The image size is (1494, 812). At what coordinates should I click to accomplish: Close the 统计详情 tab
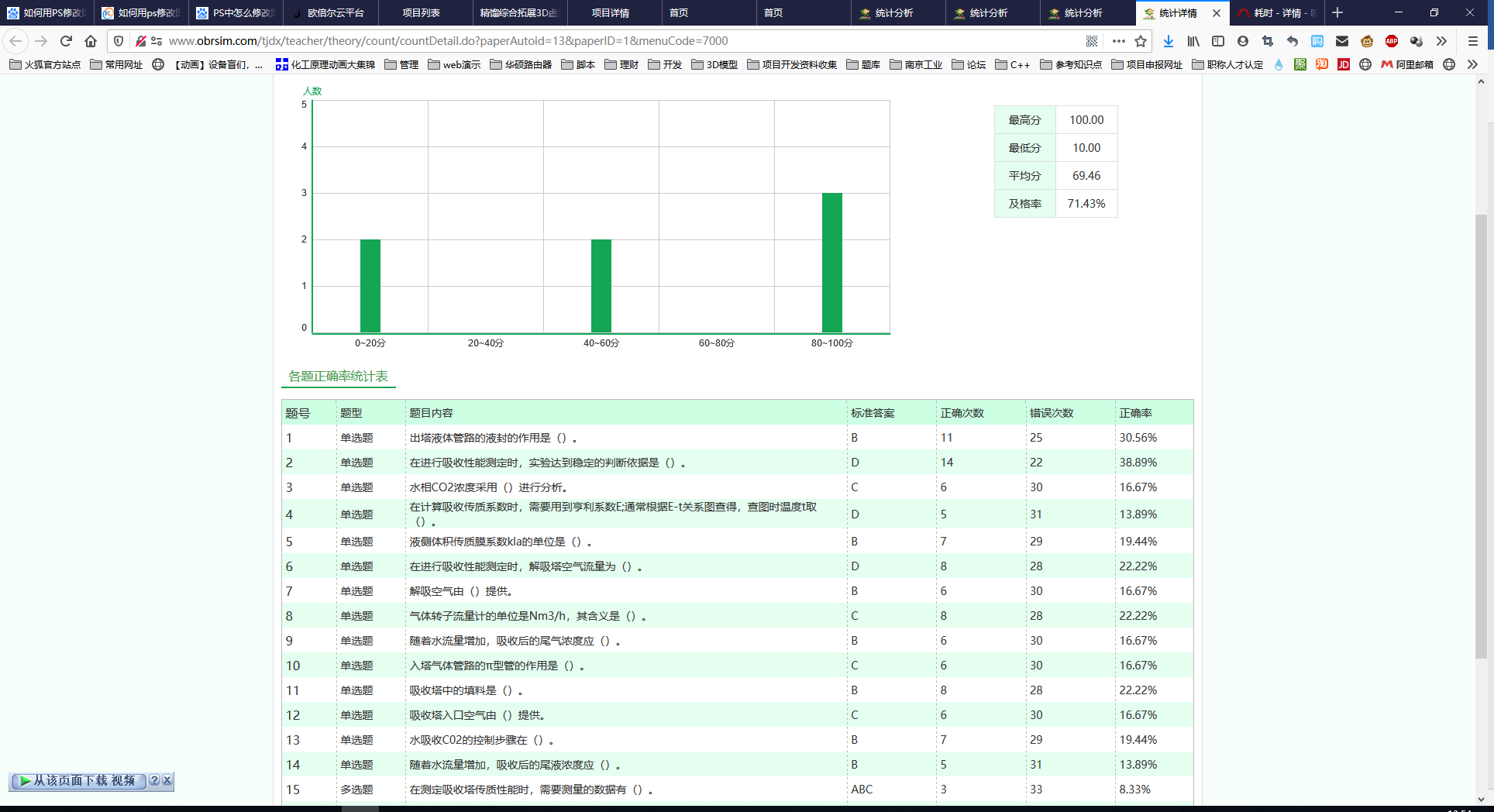[x=1217, y=13]
